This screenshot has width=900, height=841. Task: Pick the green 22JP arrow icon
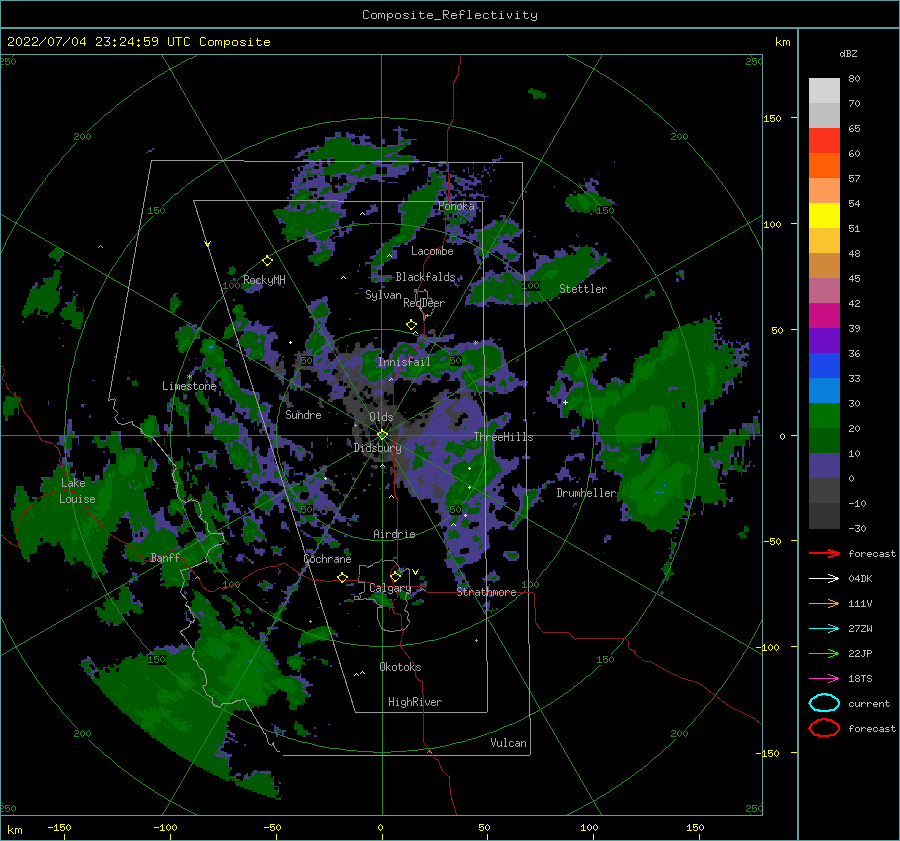coord(824,653)
